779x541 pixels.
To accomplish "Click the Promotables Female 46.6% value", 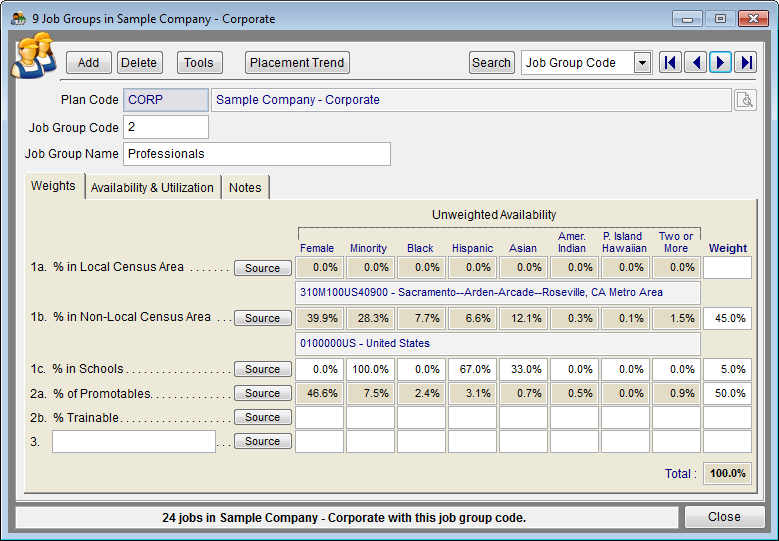I will click(319, 393).
